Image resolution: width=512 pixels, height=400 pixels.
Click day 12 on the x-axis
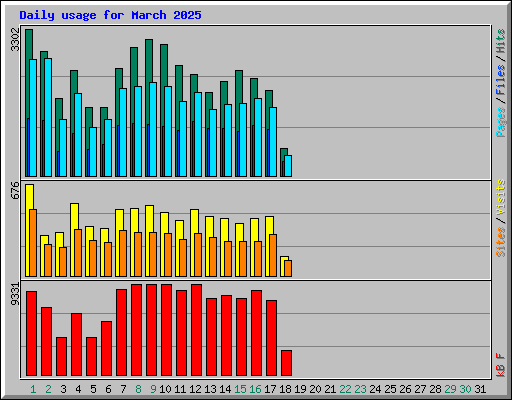195,389
